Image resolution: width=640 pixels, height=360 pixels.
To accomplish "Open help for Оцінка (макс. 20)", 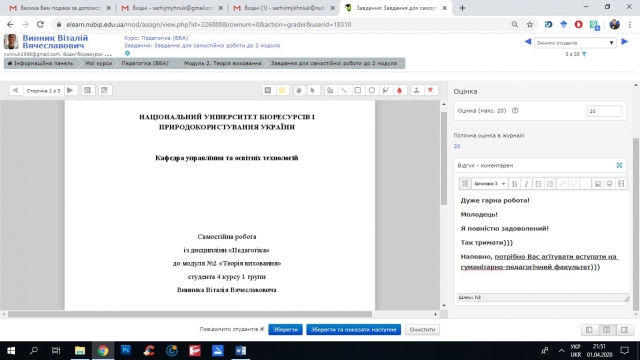I will pos(515,111).
